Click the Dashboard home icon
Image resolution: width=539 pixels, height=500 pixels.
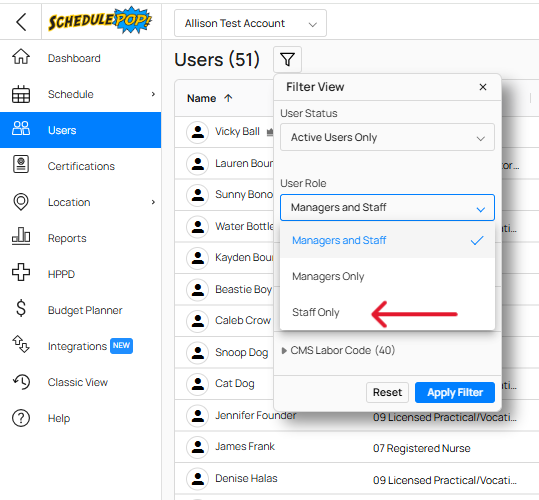[21, 57]
